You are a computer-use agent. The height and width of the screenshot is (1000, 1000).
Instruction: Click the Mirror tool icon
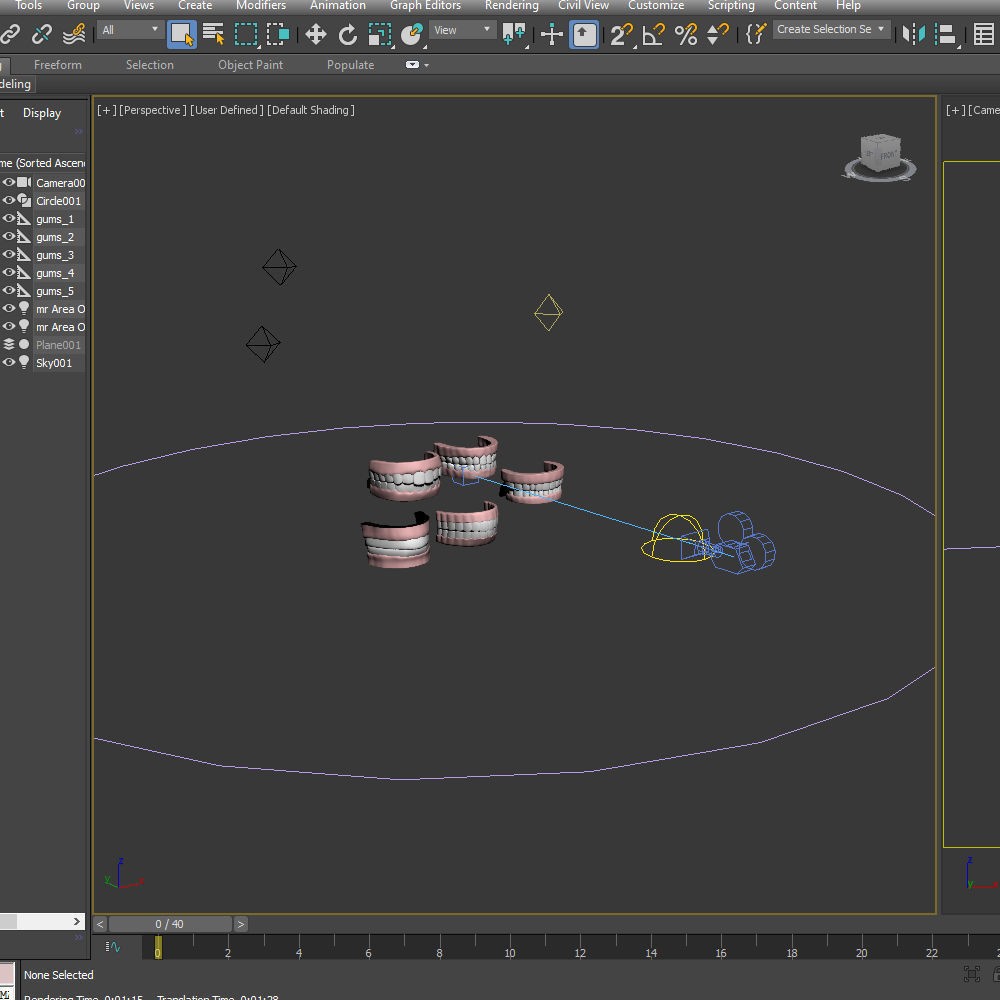click(x=913, y=34)
